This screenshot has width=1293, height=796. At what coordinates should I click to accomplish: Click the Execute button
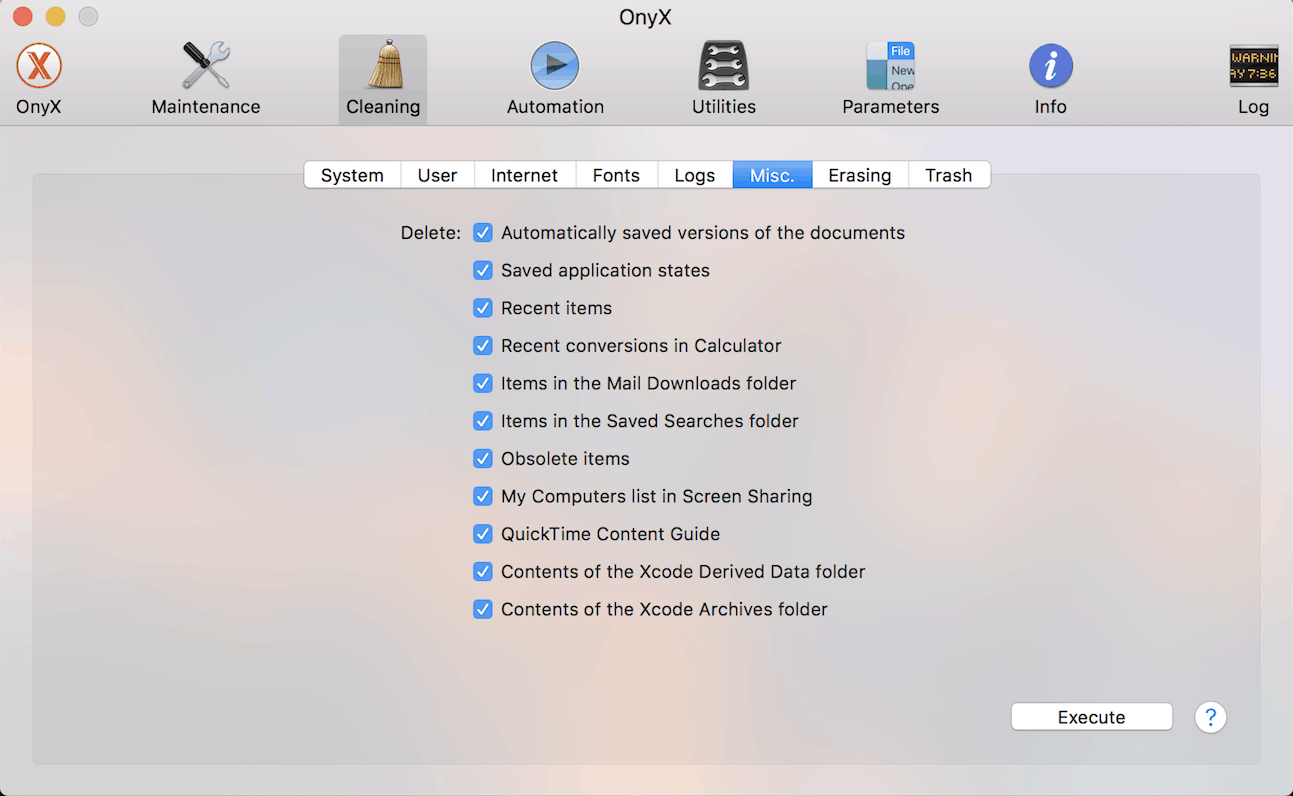(1091, 717)
